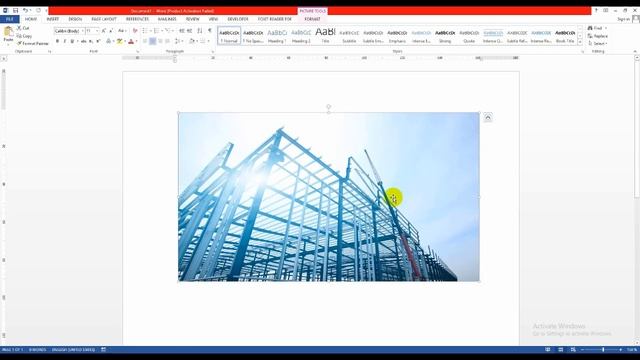Open Word Help question mark
640x360 pixels.
pyautogui.click(x=596, y=11)
